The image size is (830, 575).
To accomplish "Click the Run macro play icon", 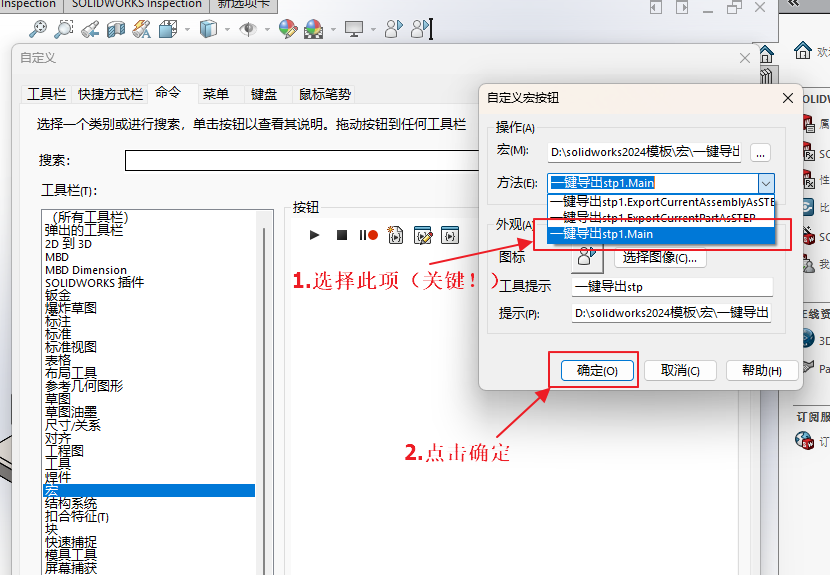I will 314,235.
